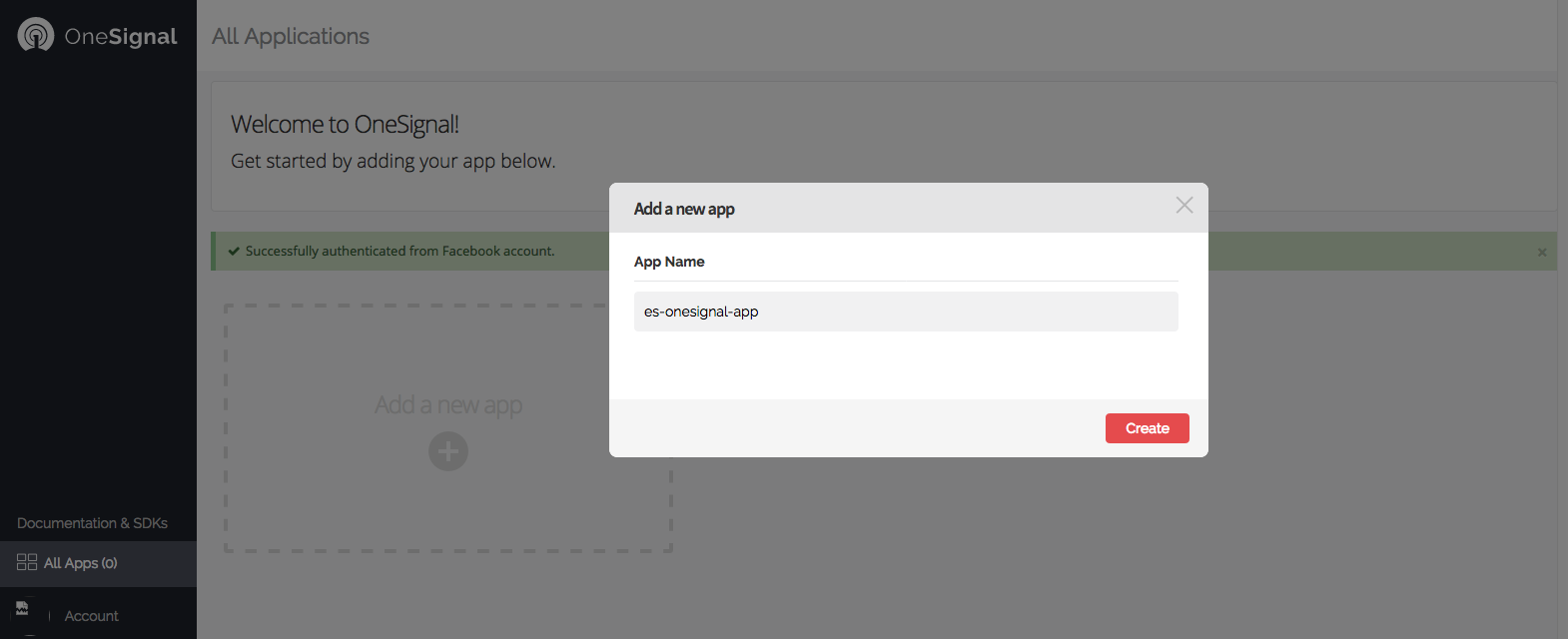Click the All Applications page heading
This screenshot has width=1568, height=639.
pos(291,36)
